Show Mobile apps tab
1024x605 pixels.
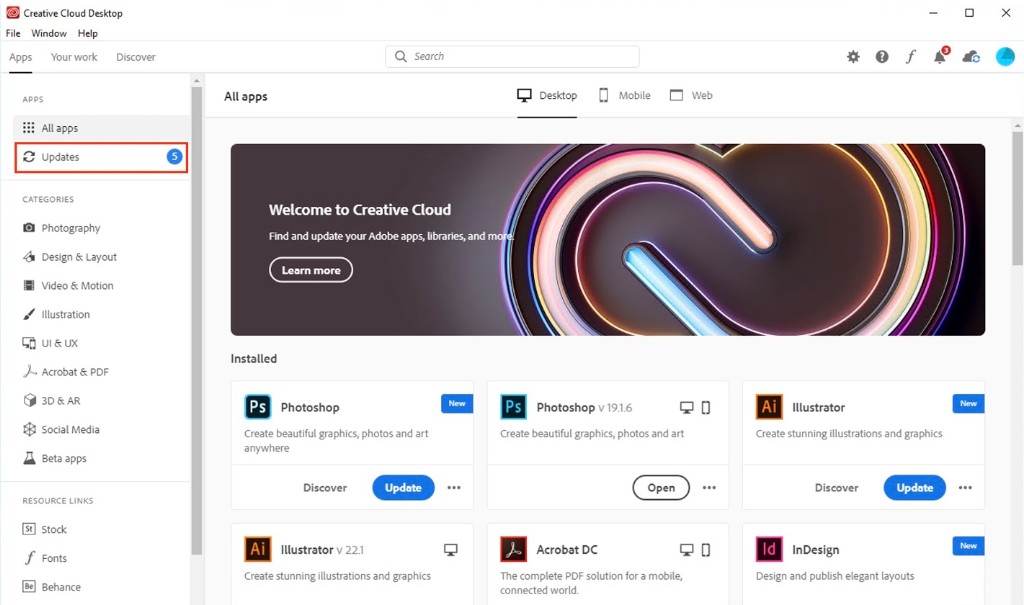(x=624, y=95)
